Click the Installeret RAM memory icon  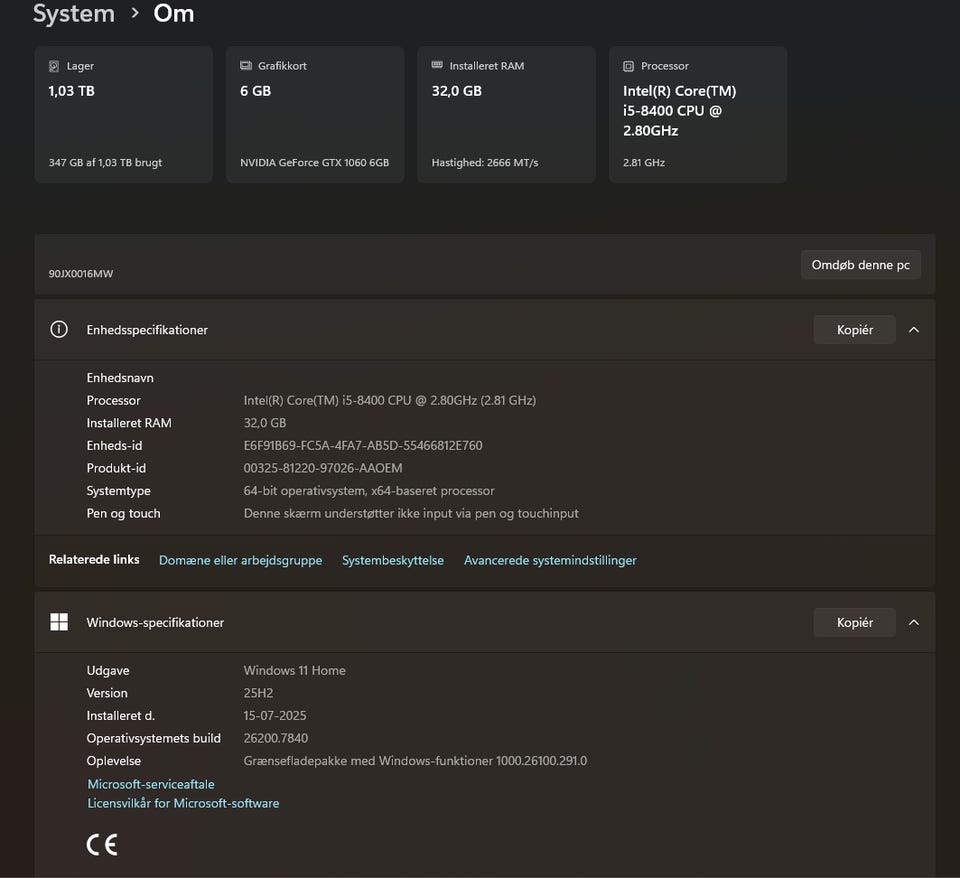coord(437,65)
